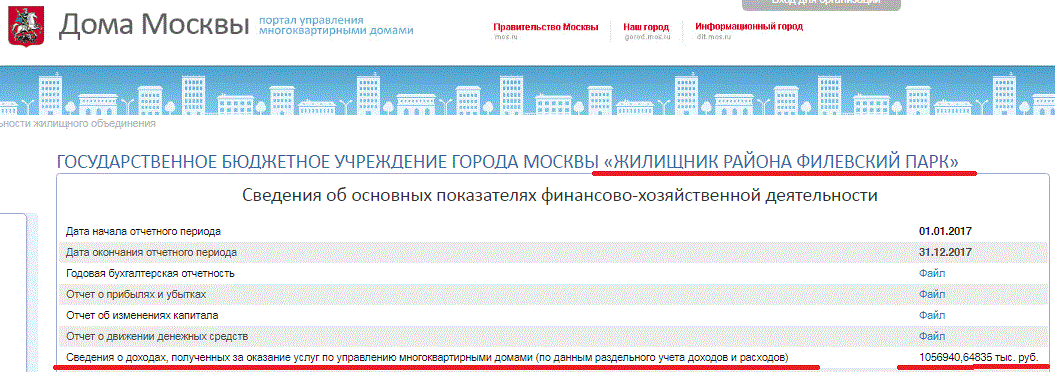The image size is (1055, 372).
Task: Open the Правительство Москвы link
Action: click(x=546, y=28)
